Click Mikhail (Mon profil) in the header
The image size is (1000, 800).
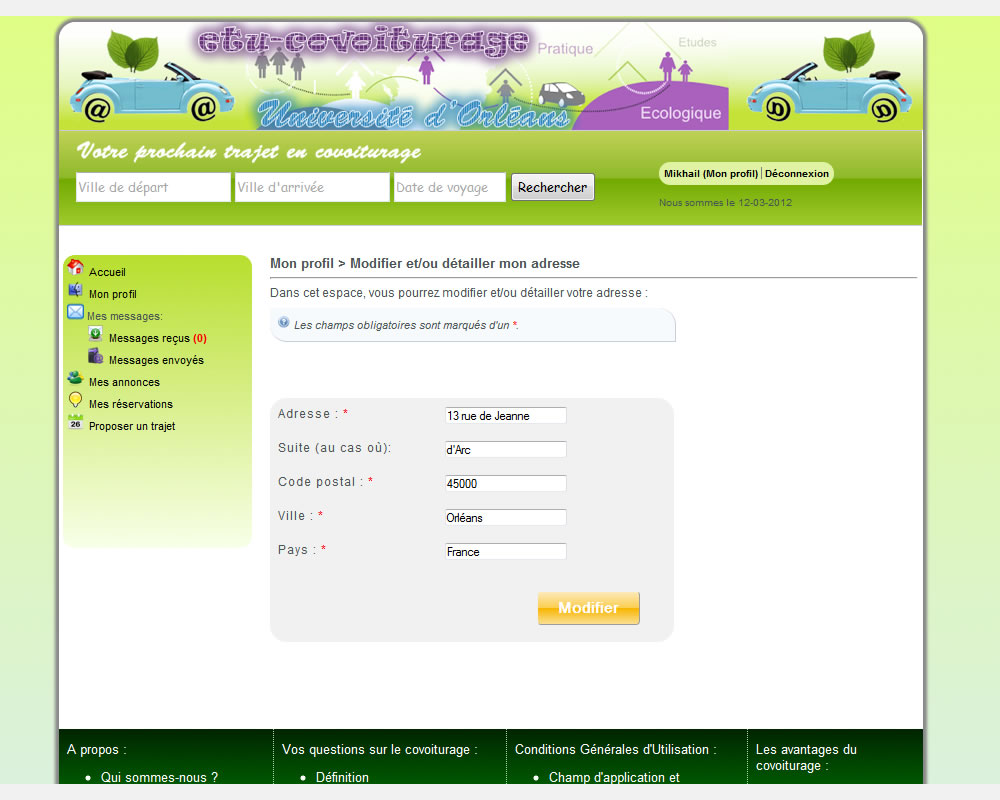[x=710, y=174]
